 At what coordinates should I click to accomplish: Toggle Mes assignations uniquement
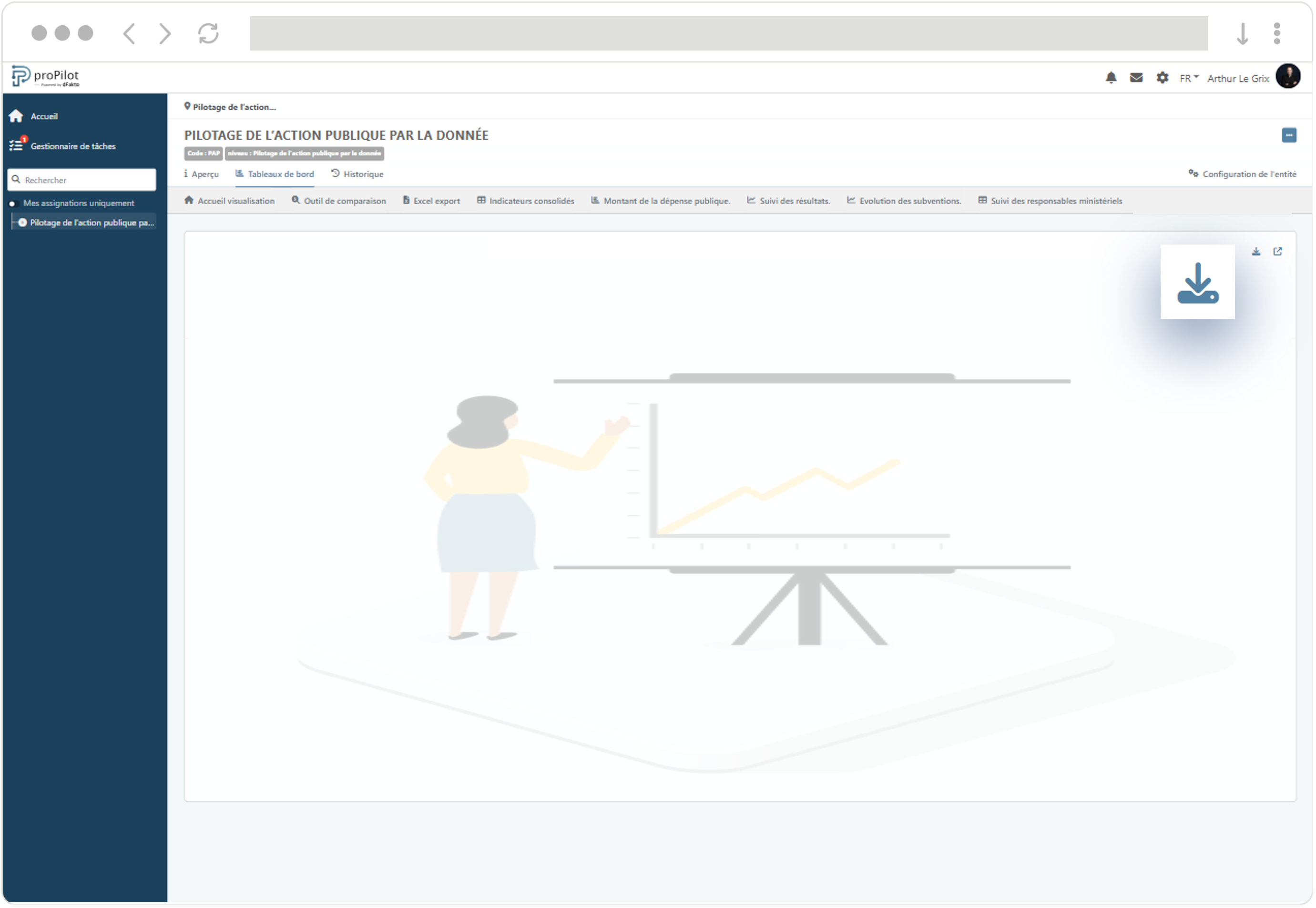point(12,202)
